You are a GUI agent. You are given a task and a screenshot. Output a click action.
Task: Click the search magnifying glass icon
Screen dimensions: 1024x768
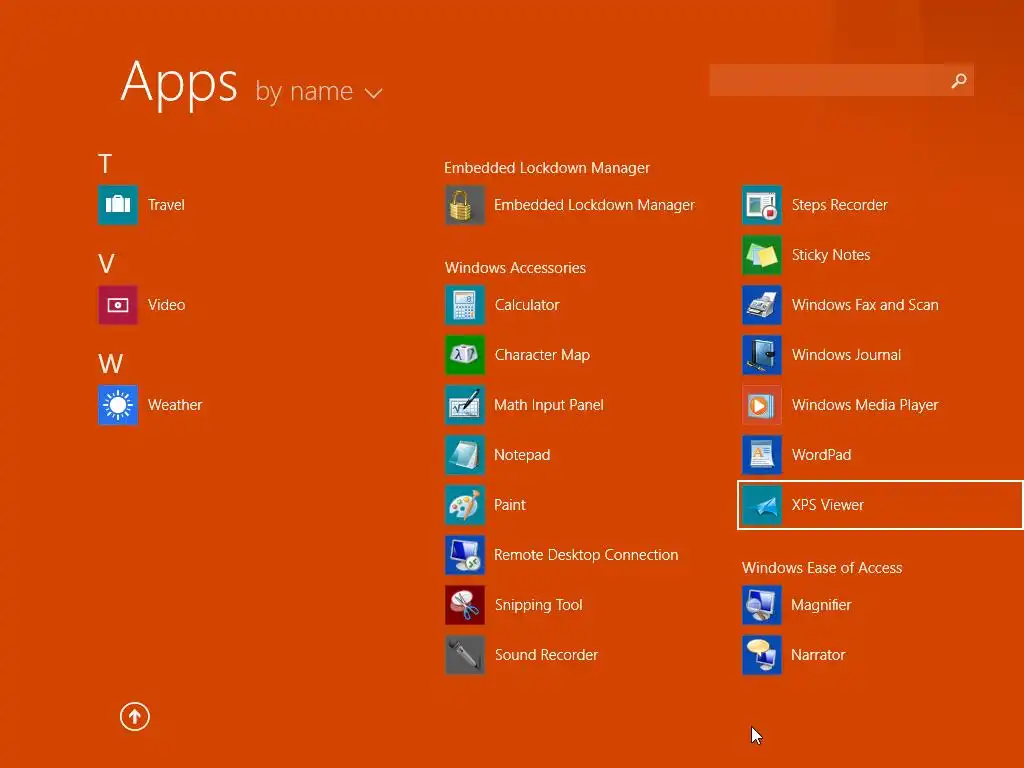[x=959, y=80]
